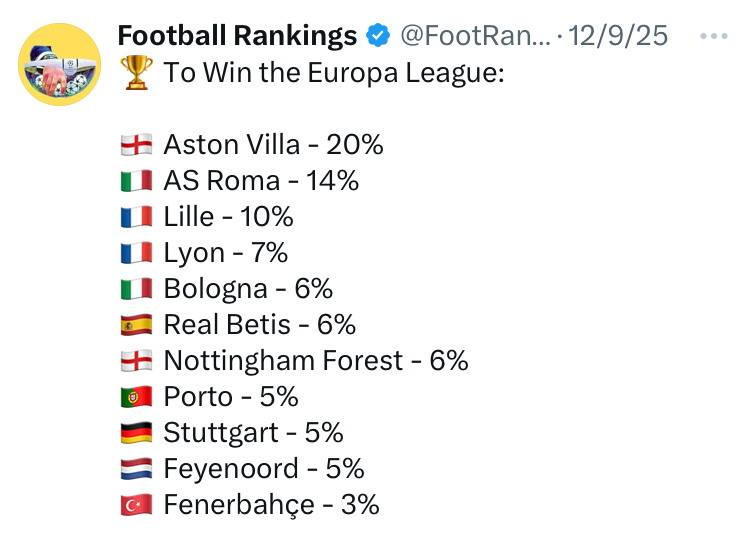Open the three-dot more options menu
The width and height of the screenshot is (750, 544).
point(714,36)
